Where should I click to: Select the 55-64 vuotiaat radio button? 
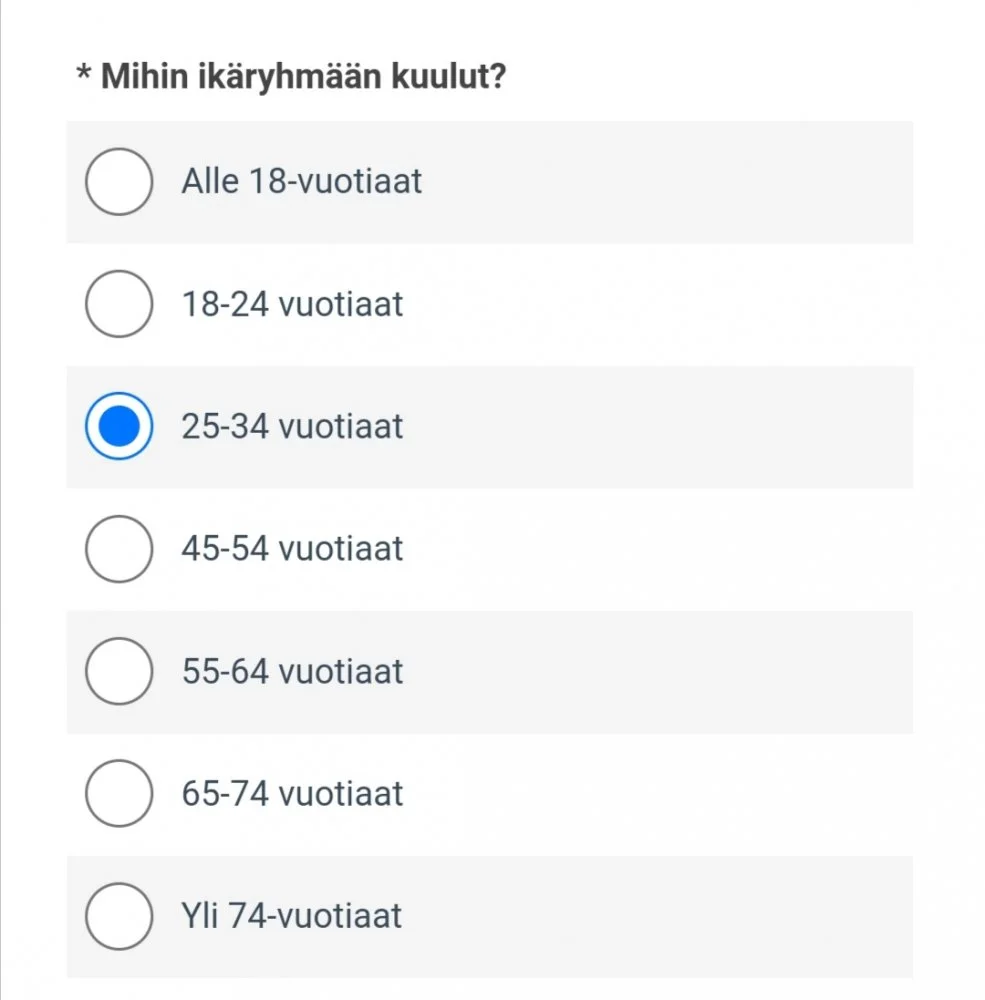pos(119,671)
